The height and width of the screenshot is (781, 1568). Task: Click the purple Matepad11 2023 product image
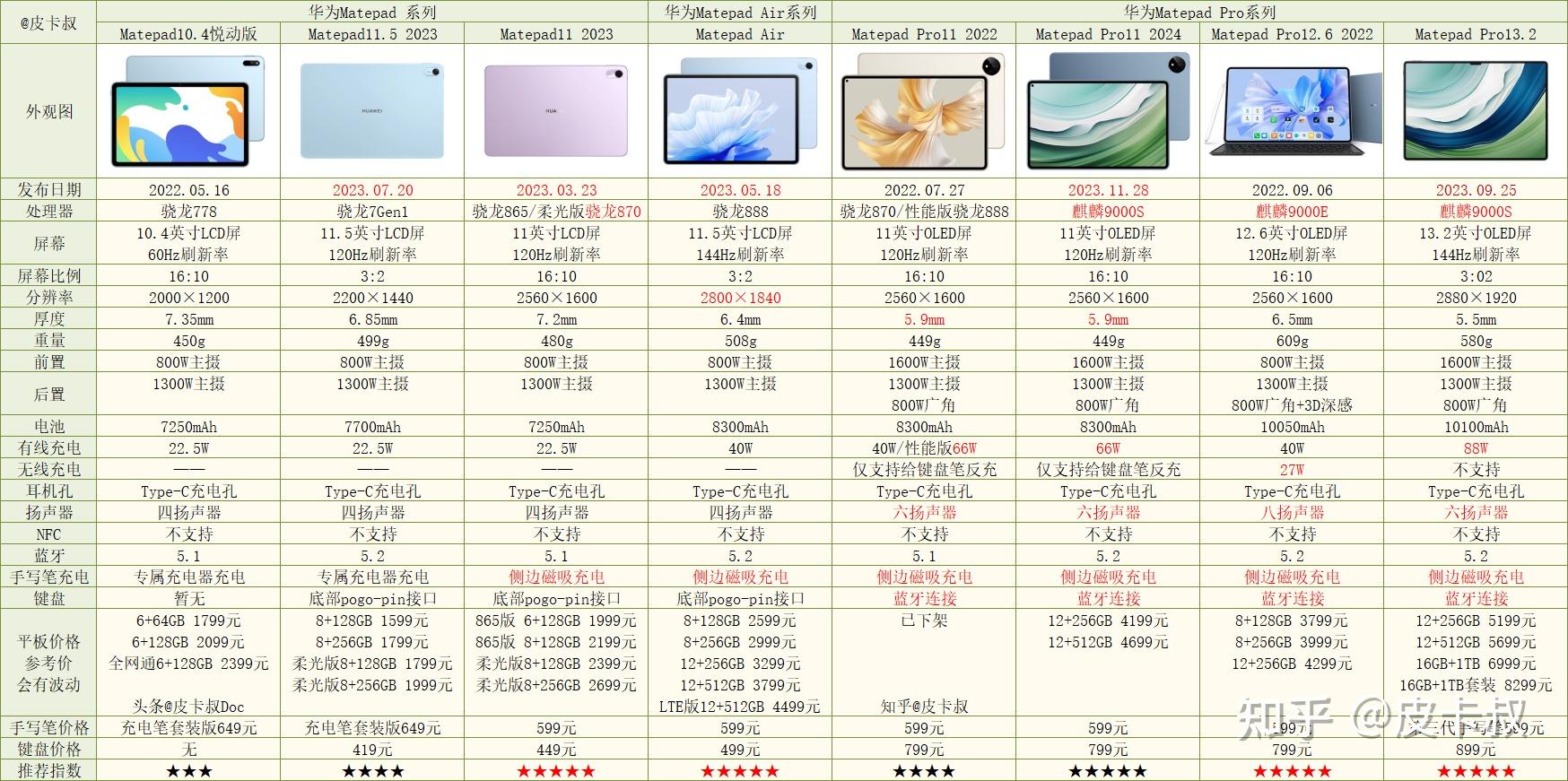tap(556, 111)
